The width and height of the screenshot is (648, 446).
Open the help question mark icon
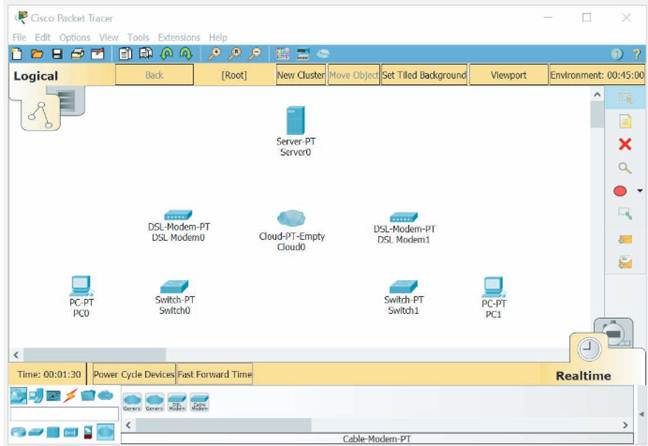click(x=636, y=54)
